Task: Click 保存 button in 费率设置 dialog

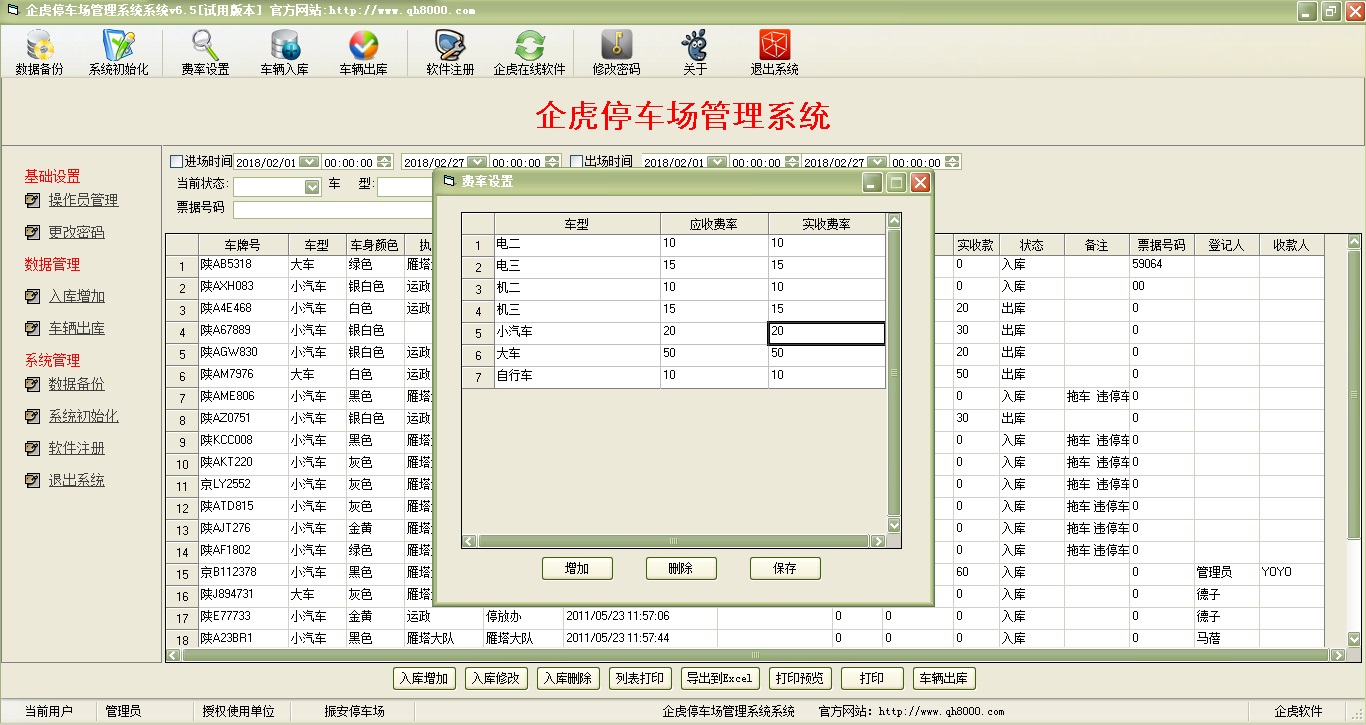Action: click(785, 568)
